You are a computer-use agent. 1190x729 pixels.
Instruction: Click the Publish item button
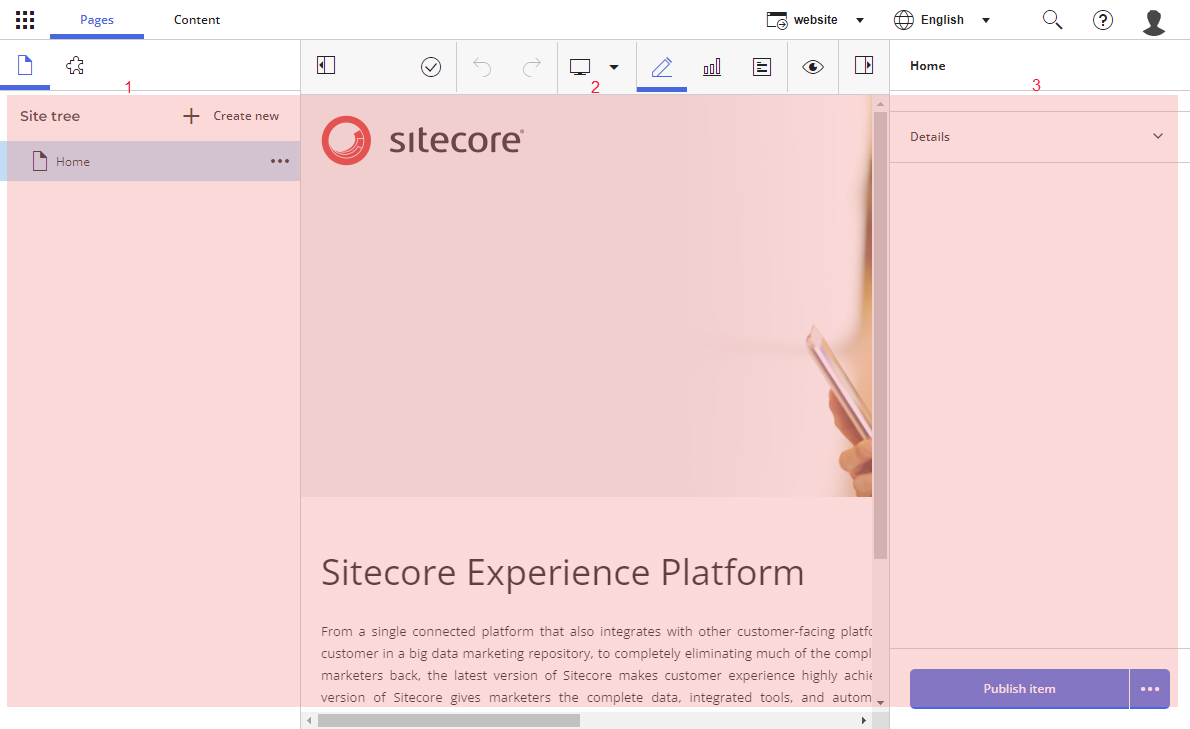point(1019,689)
